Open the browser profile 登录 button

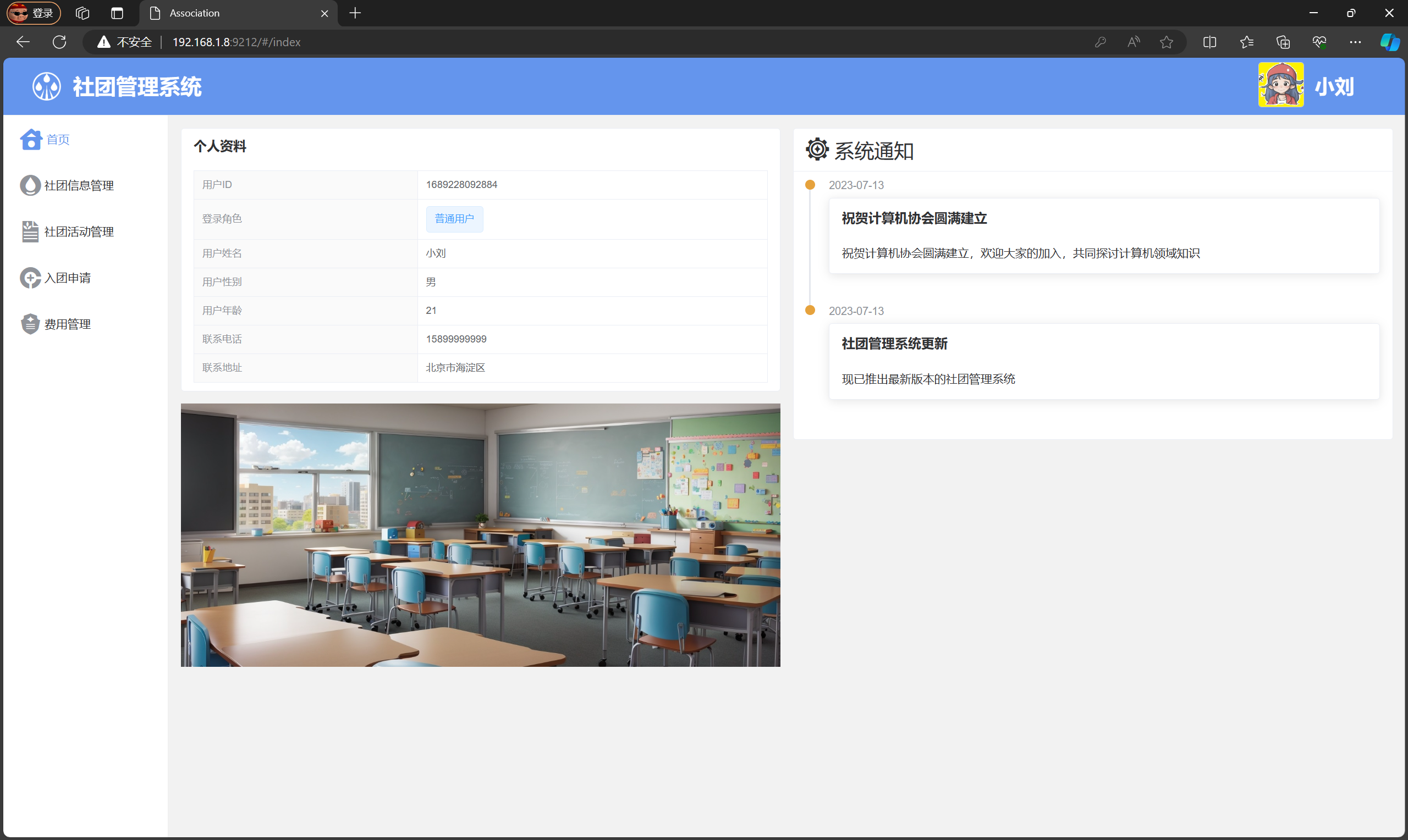pos(32,13)
